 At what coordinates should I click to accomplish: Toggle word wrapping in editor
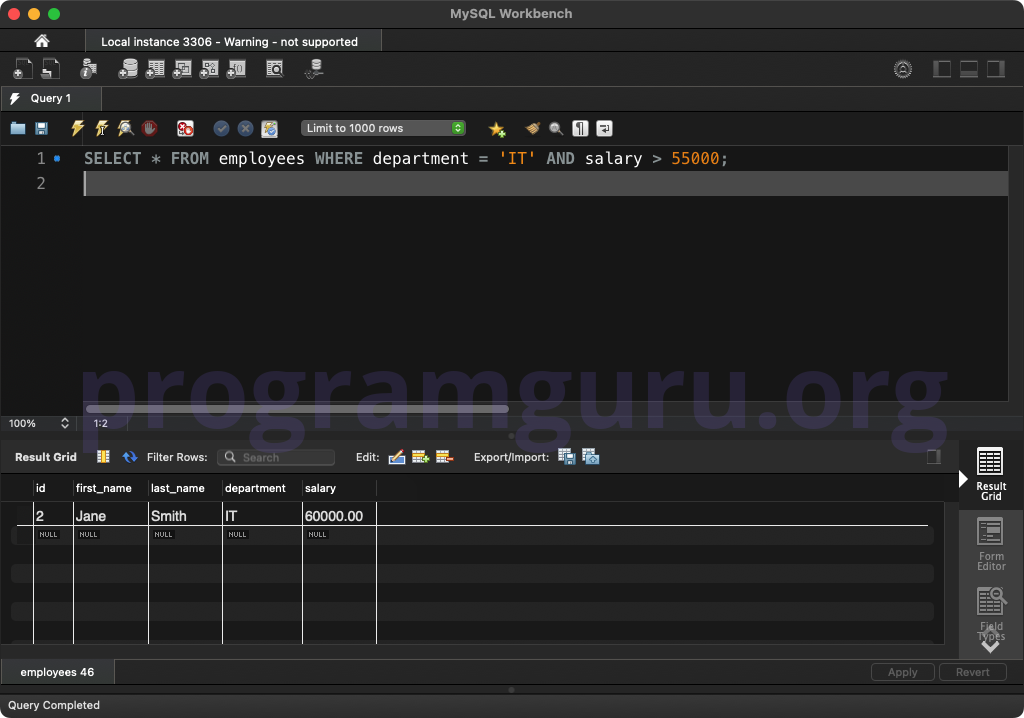coord(604,128)
